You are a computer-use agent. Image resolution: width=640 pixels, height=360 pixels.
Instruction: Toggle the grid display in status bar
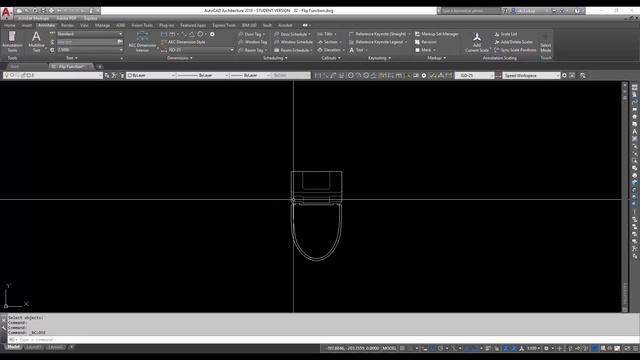pos(403,348)
